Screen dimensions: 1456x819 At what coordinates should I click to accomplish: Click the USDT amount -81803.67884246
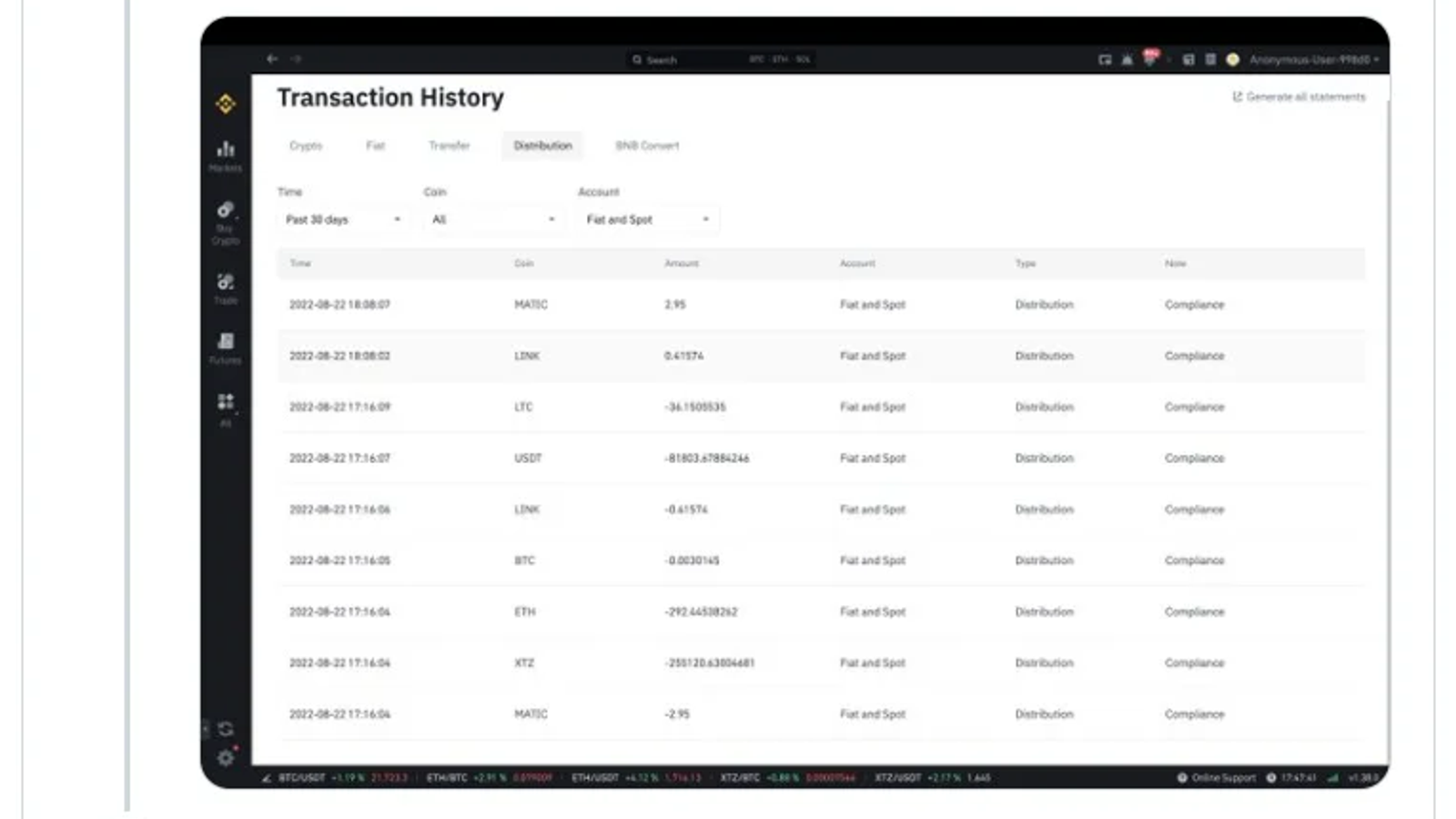(707, 459)
